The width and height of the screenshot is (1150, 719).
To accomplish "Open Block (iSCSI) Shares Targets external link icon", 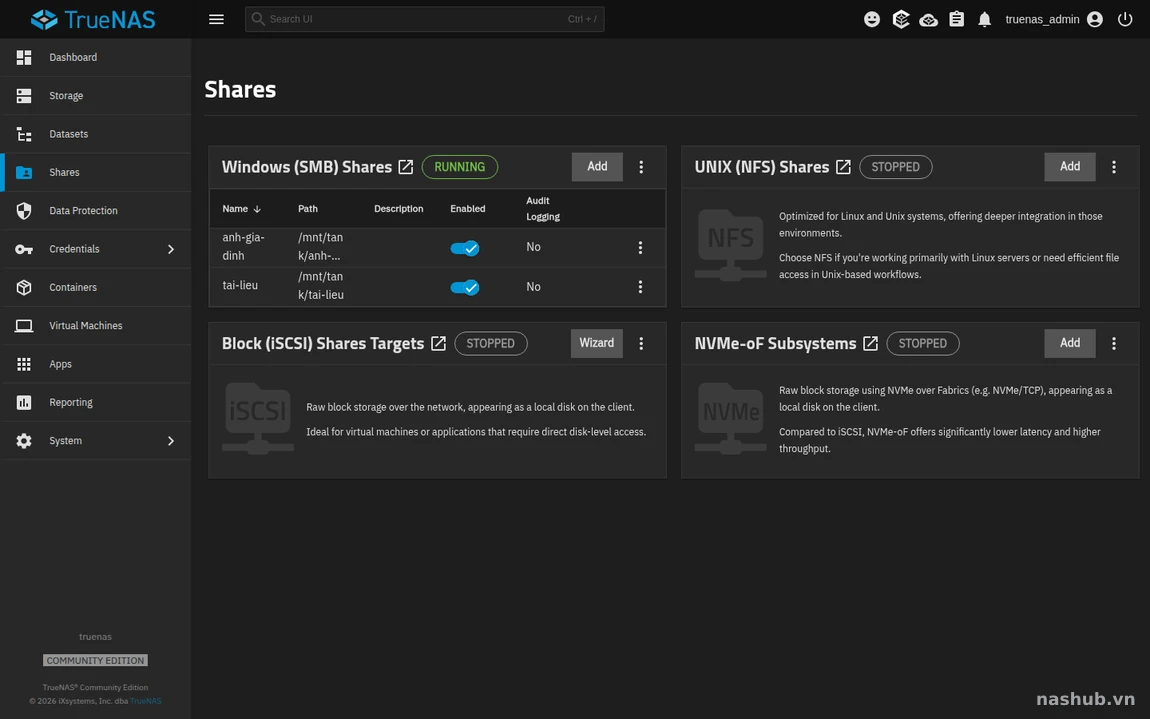I will point(439,343).
